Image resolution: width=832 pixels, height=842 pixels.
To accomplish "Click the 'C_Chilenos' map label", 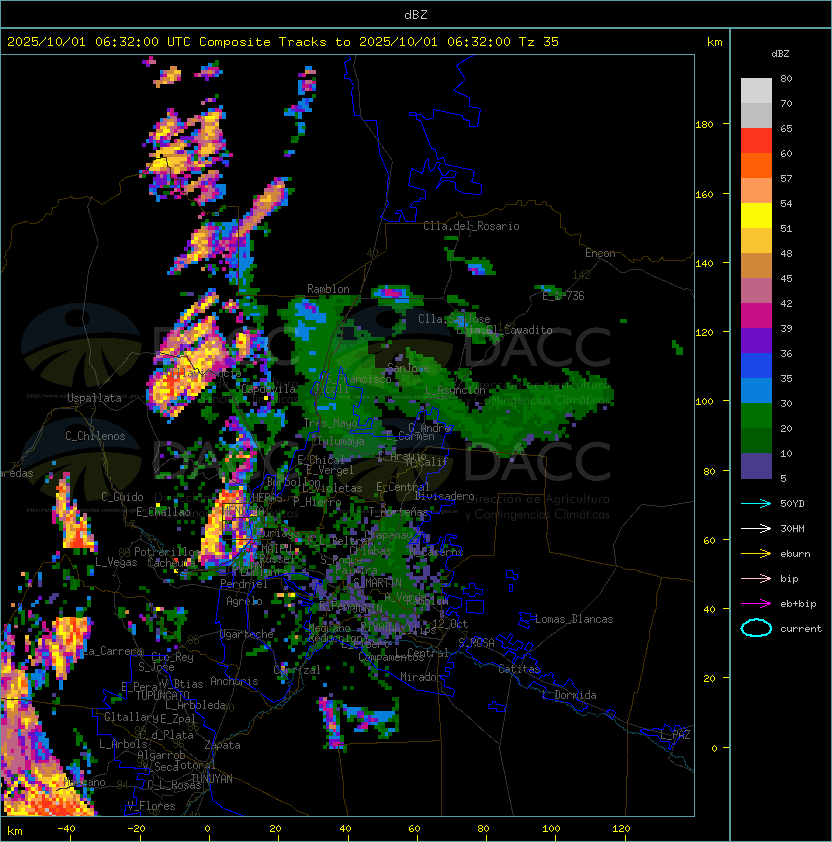I will (x=95, y=436).
